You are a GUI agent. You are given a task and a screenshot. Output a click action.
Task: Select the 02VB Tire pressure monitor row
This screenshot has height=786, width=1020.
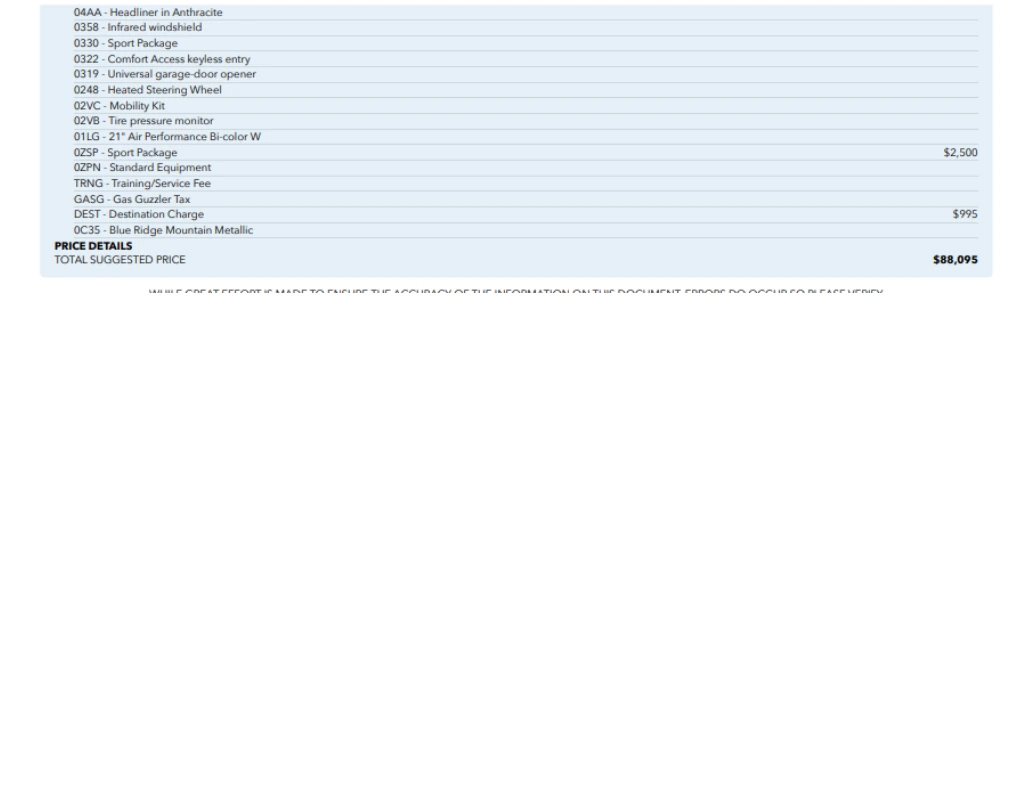(143, 121)
